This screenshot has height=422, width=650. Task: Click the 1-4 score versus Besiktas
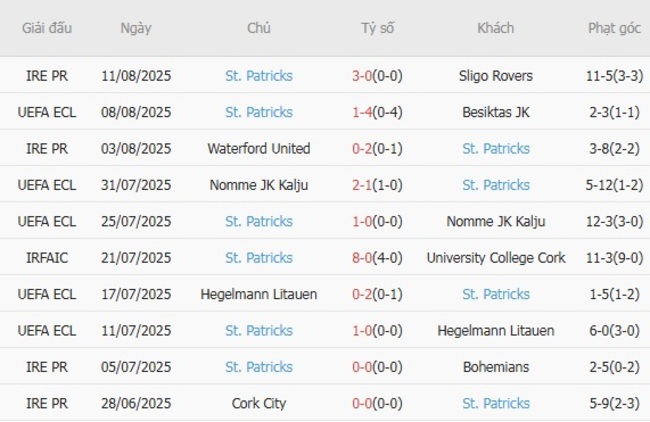coord(378,112)
